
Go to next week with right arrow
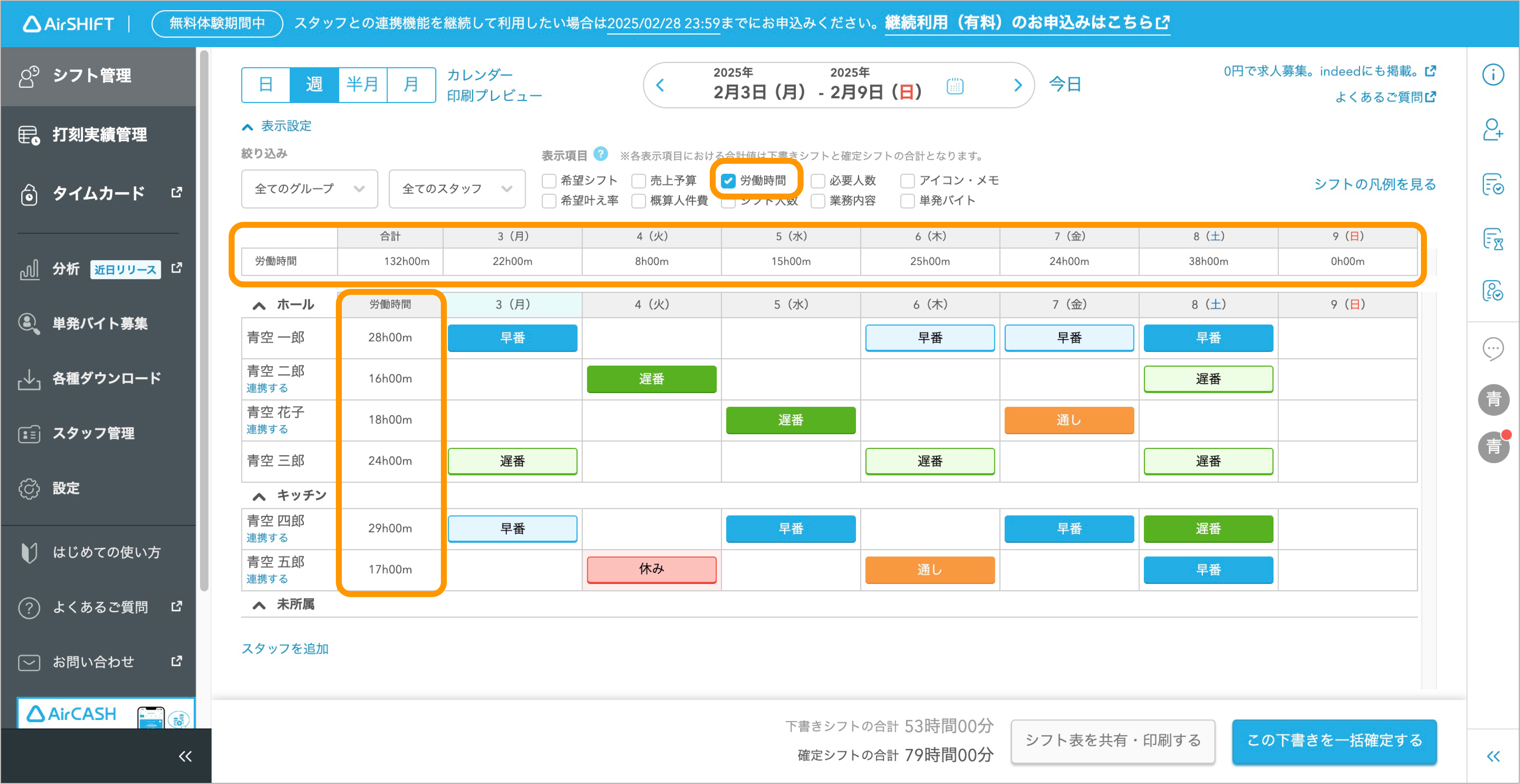(x=1017, y=86)
